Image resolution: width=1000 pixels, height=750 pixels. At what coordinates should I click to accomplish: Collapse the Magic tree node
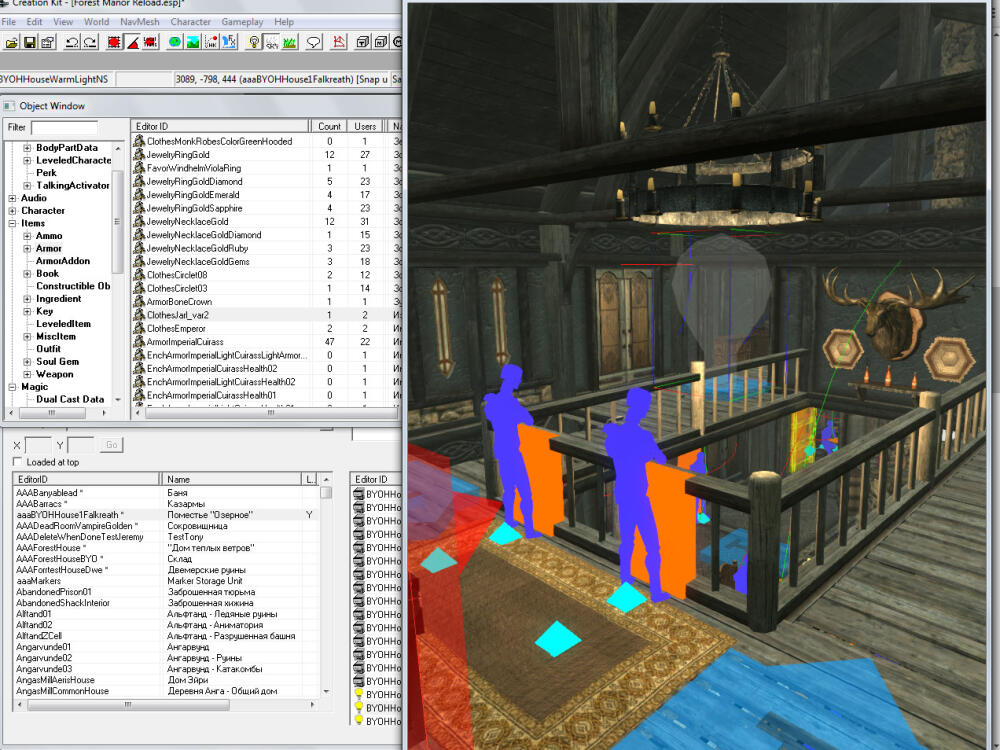[x=12, y=387]
